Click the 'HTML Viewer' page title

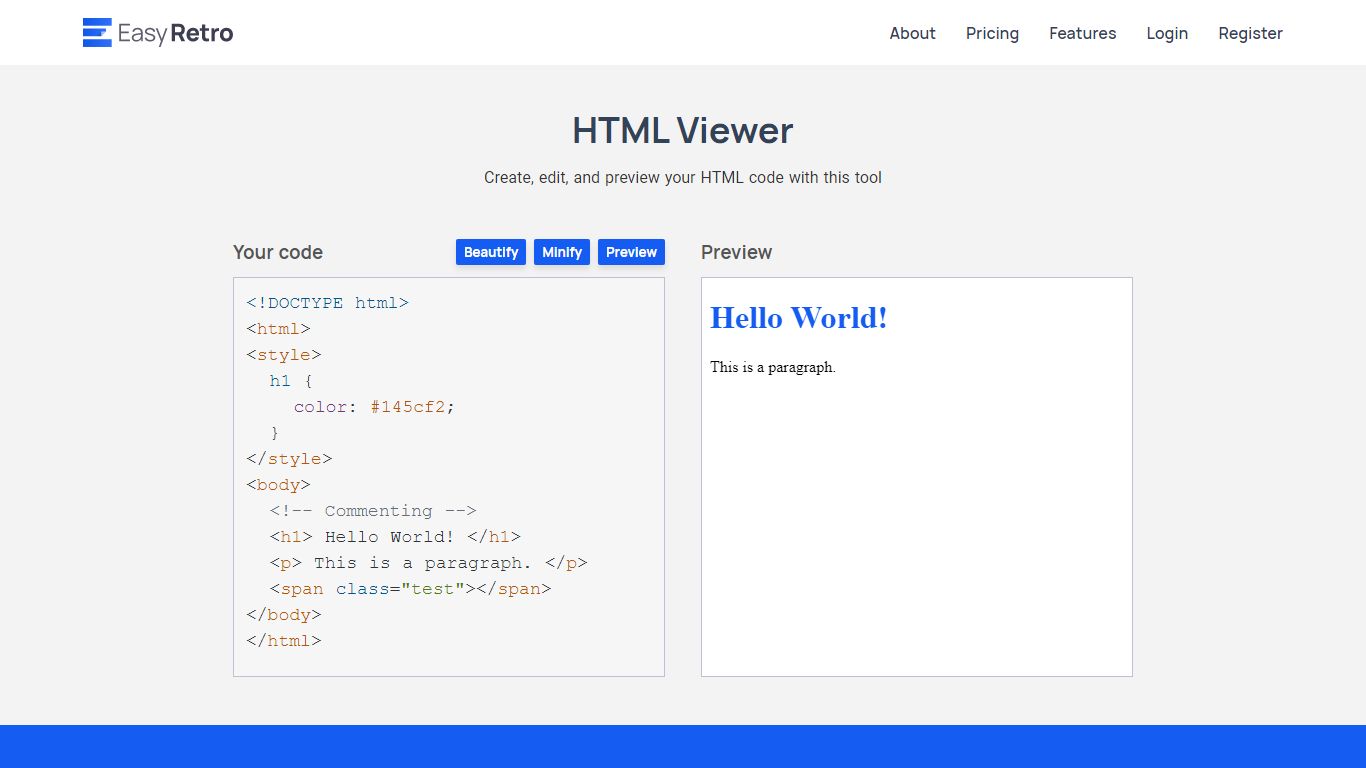[683, 131]
